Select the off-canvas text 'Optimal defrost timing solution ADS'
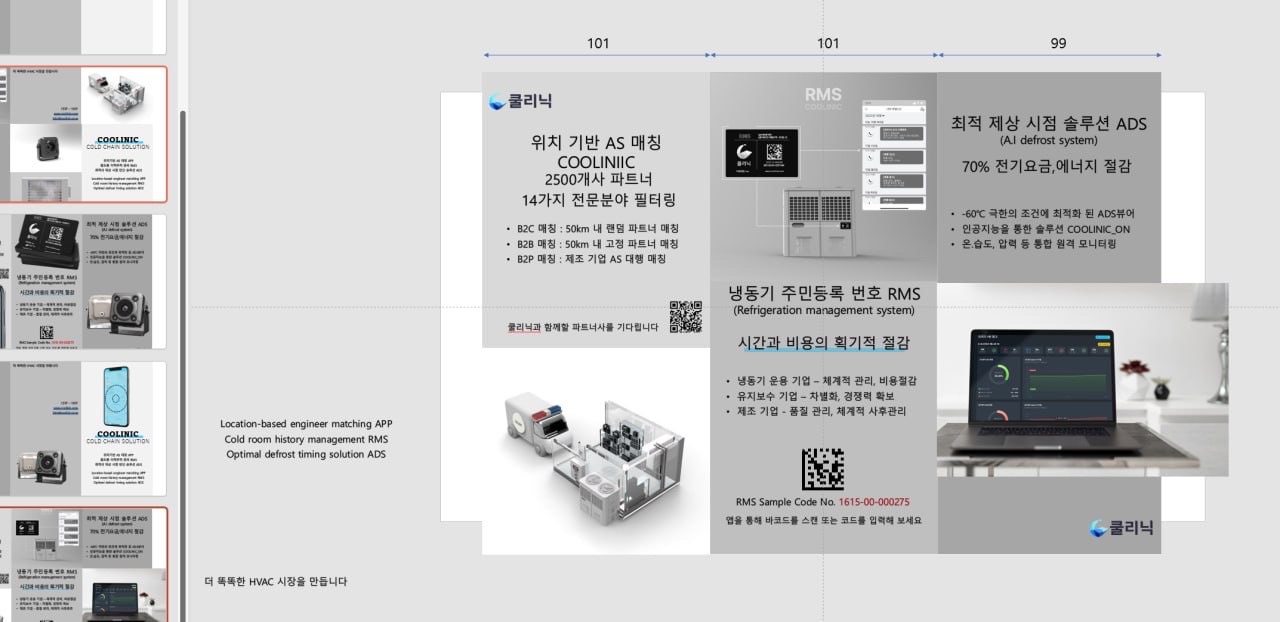1280x622 pixels. point(306,454)
